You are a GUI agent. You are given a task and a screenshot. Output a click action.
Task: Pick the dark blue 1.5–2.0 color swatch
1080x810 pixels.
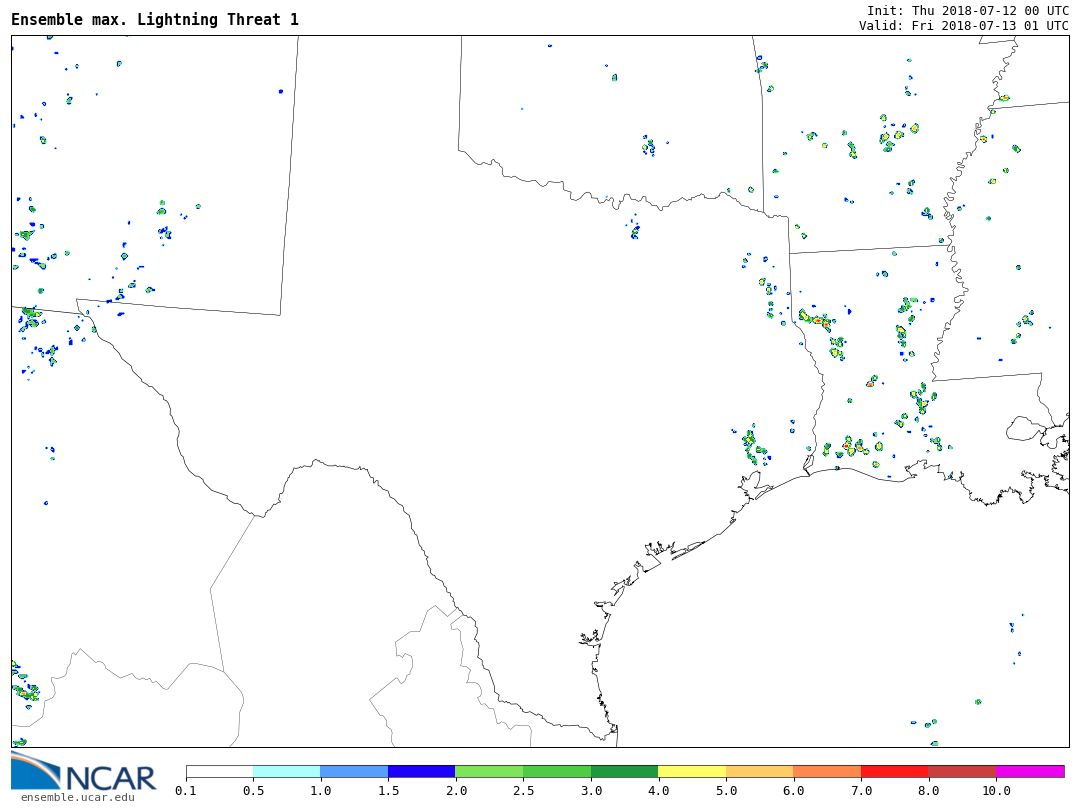tap(421, 772)
